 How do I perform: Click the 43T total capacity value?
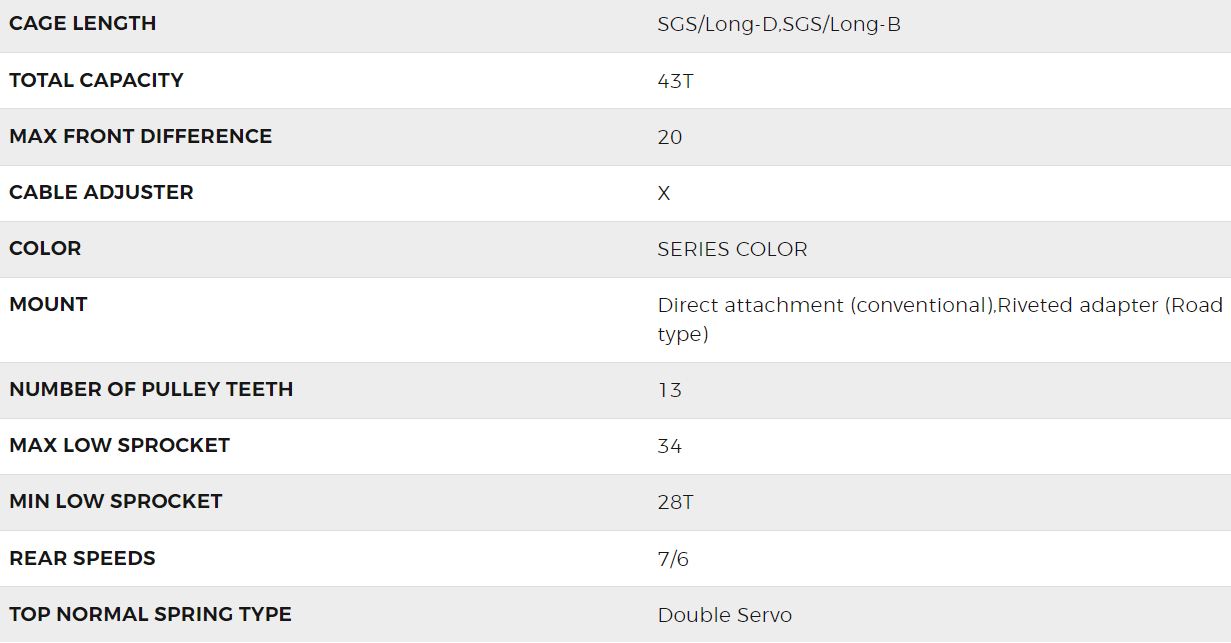click(x=675, y=81)
